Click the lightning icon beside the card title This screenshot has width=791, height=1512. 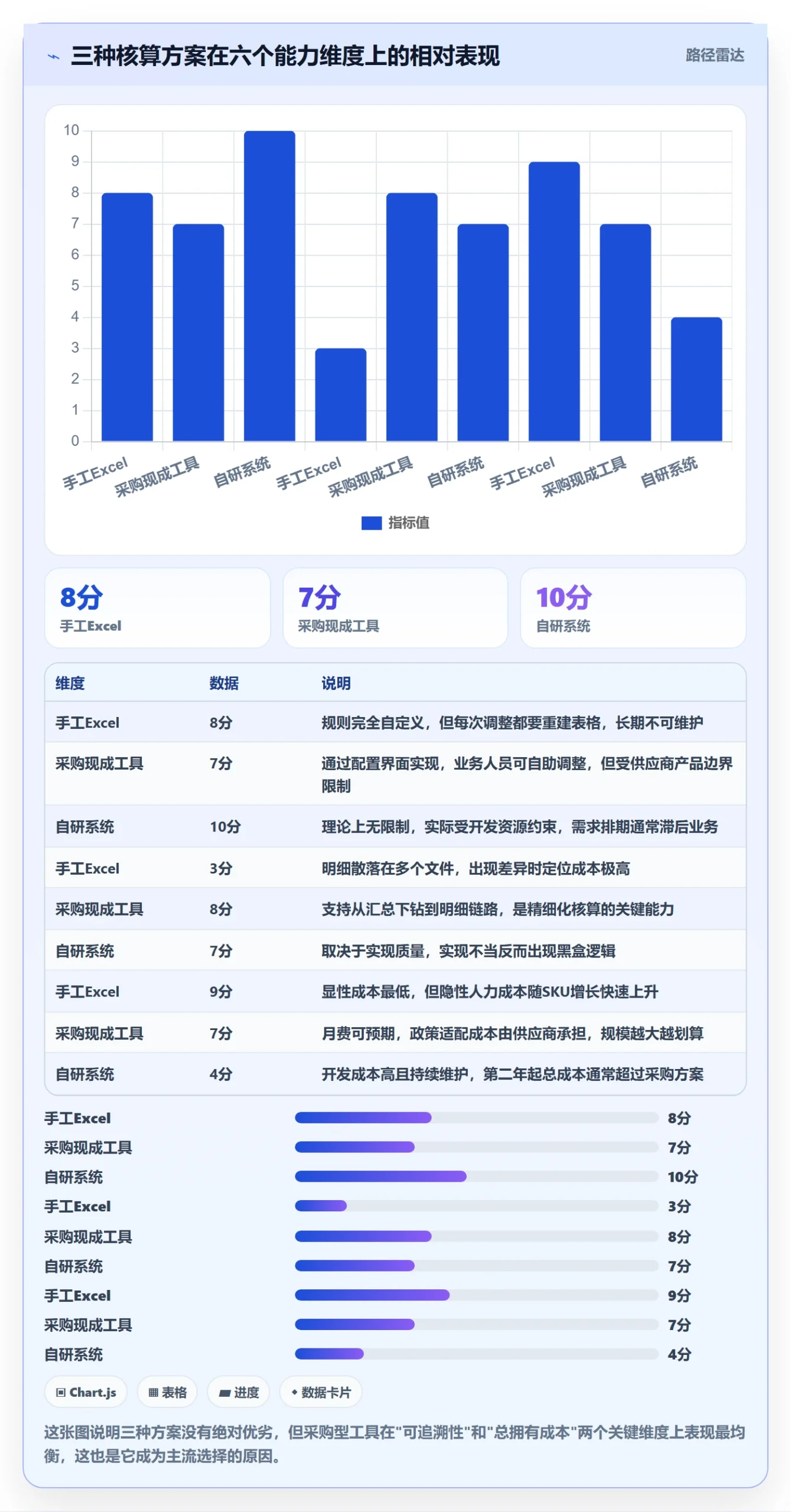54,57
